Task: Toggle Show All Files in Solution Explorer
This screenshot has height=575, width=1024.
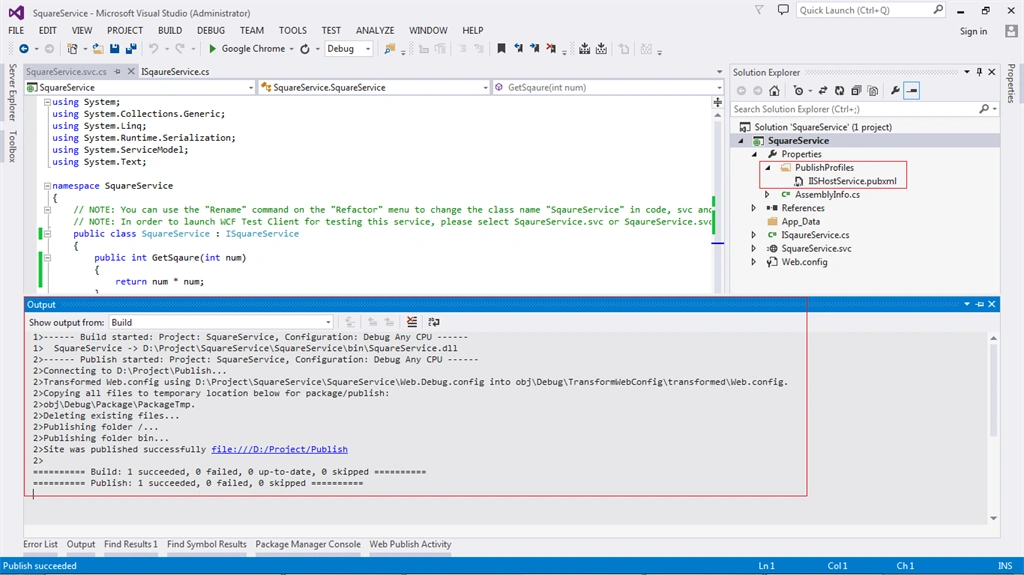Action: (872, 91)
